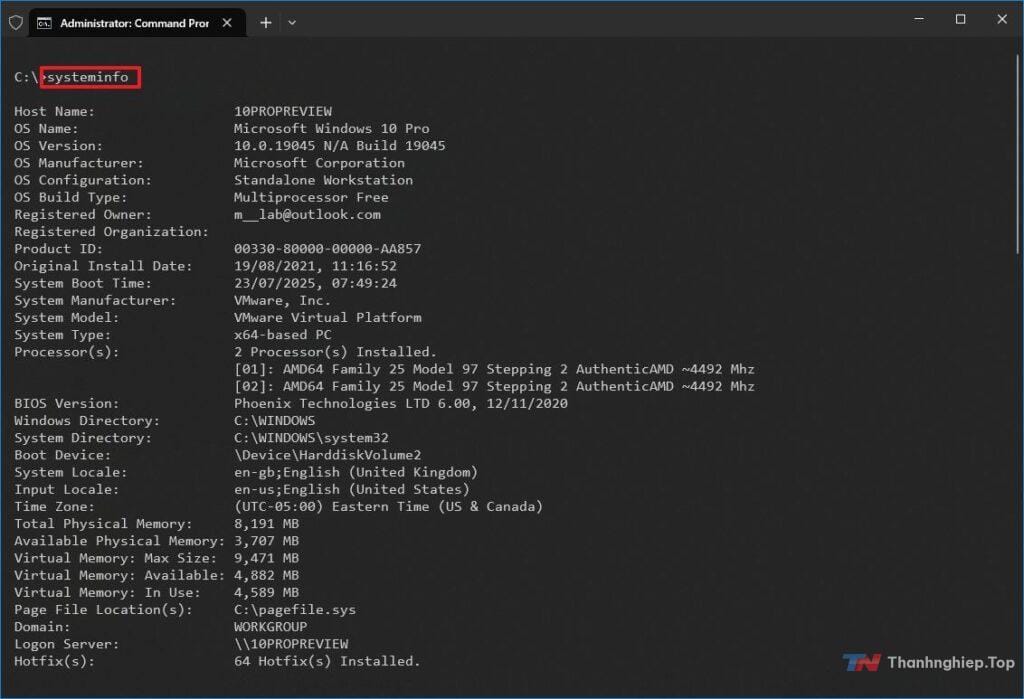Viewport: 1024px width, 699px height.
Task: Click the Windows directory value C:\WINDOWS
Action: point(274,421)
